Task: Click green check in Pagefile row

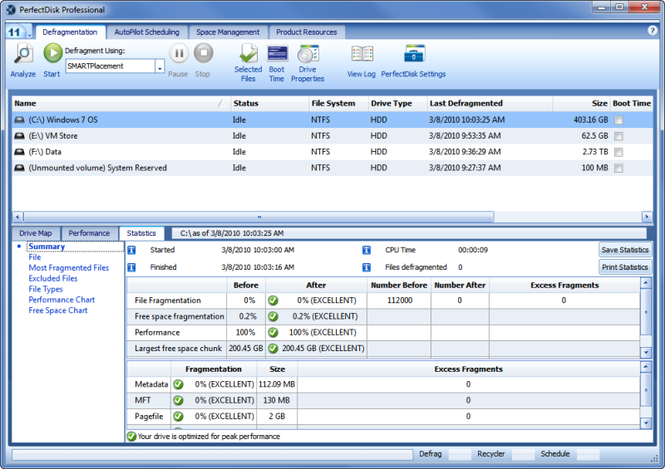Action: pos(179,416)
